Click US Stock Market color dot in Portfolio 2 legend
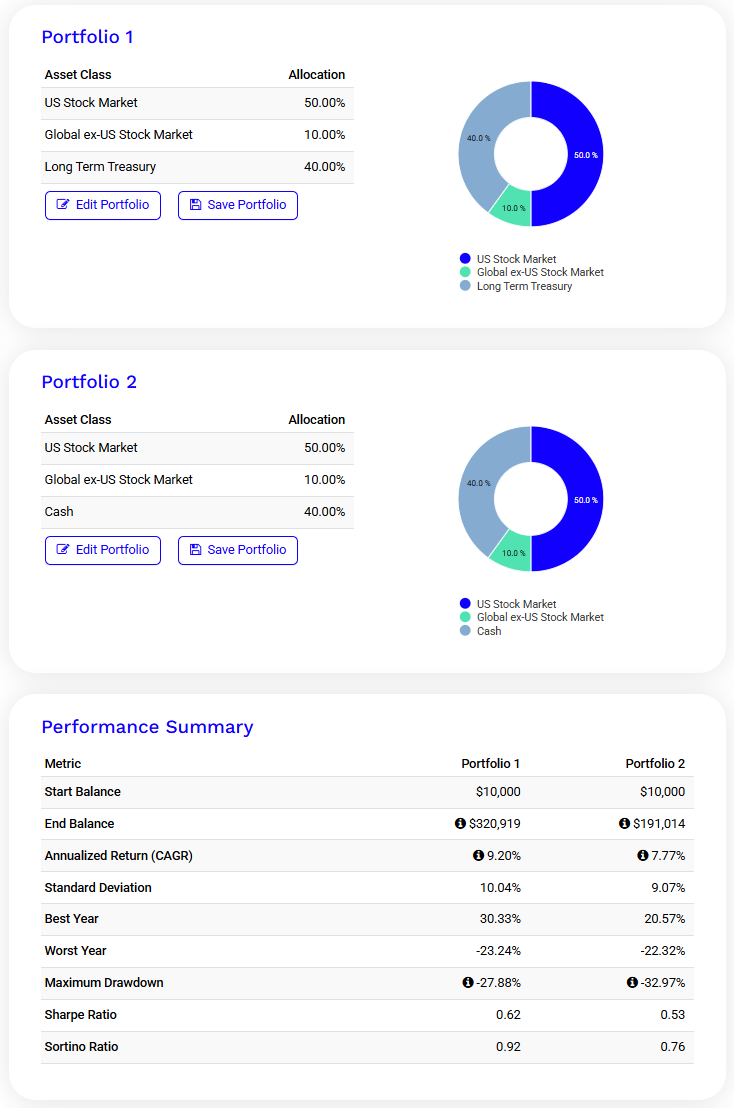 point(465,604)
